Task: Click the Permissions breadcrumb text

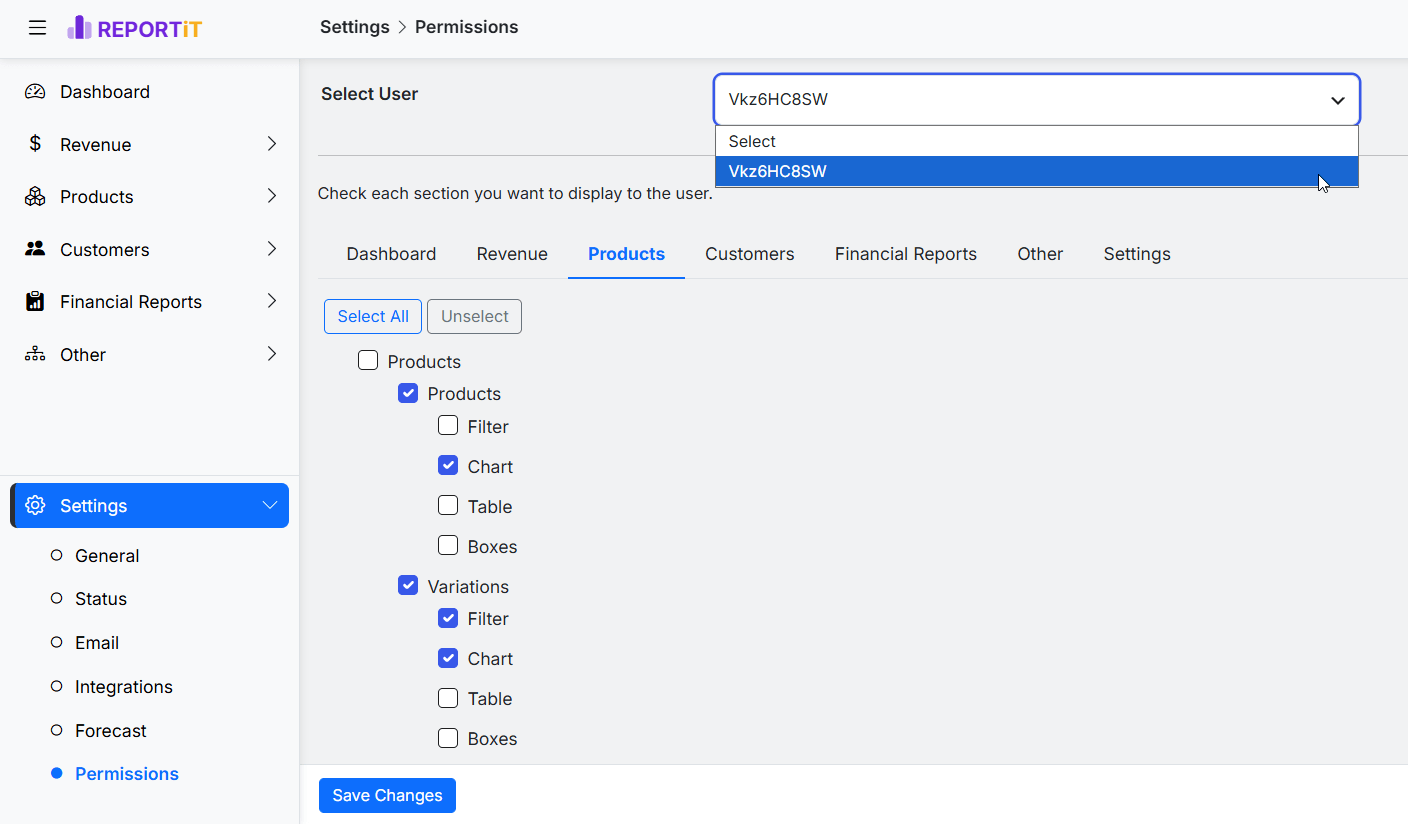Action: pos(467,27)
